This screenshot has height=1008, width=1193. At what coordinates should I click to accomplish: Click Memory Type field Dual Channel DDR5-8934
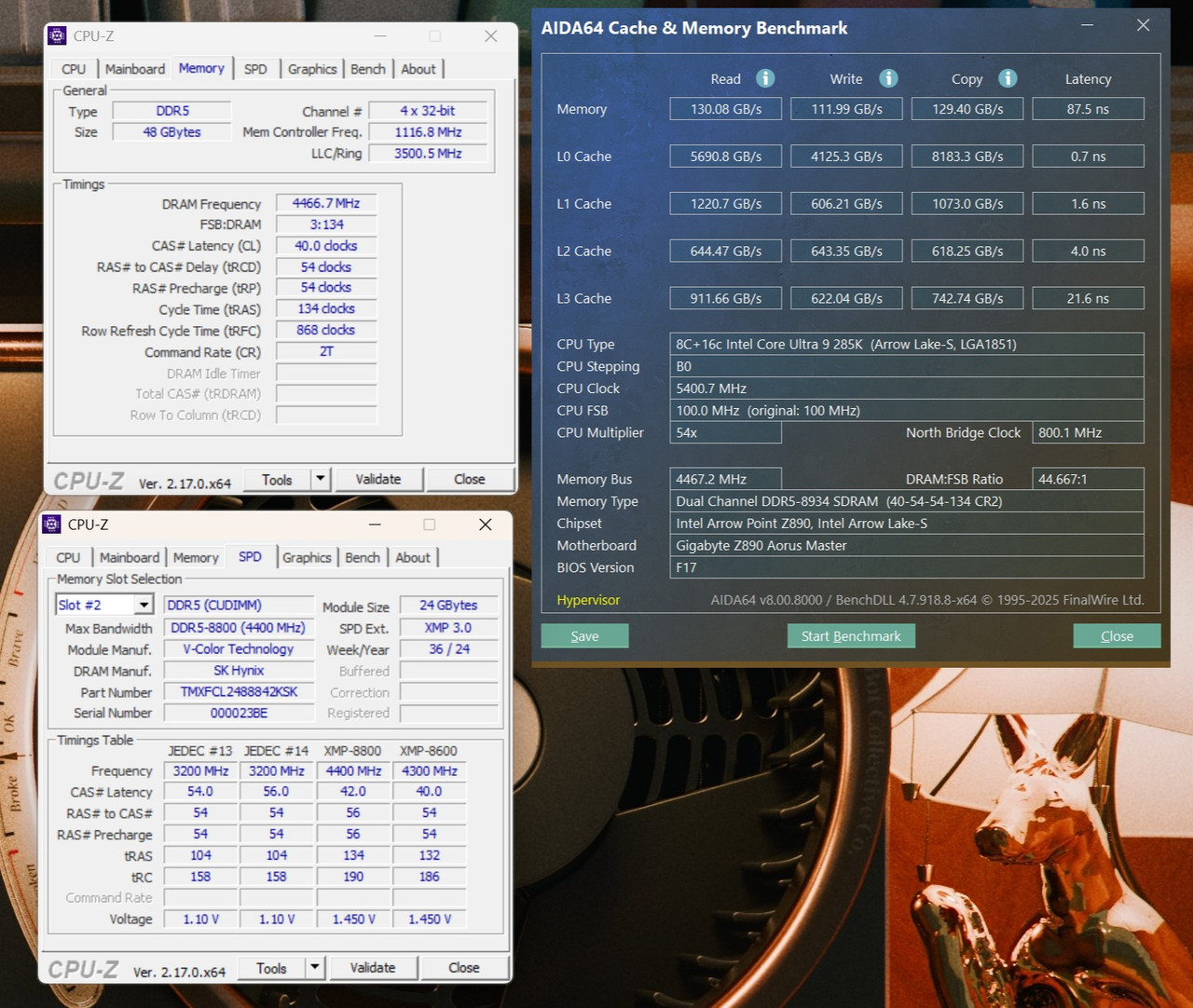coord(907,501)
